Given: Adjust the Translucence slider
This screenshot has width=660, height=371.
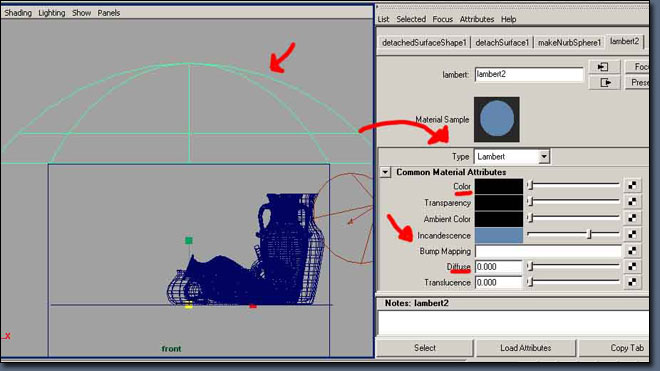Looking at the screenshot, I should (573, 282).
